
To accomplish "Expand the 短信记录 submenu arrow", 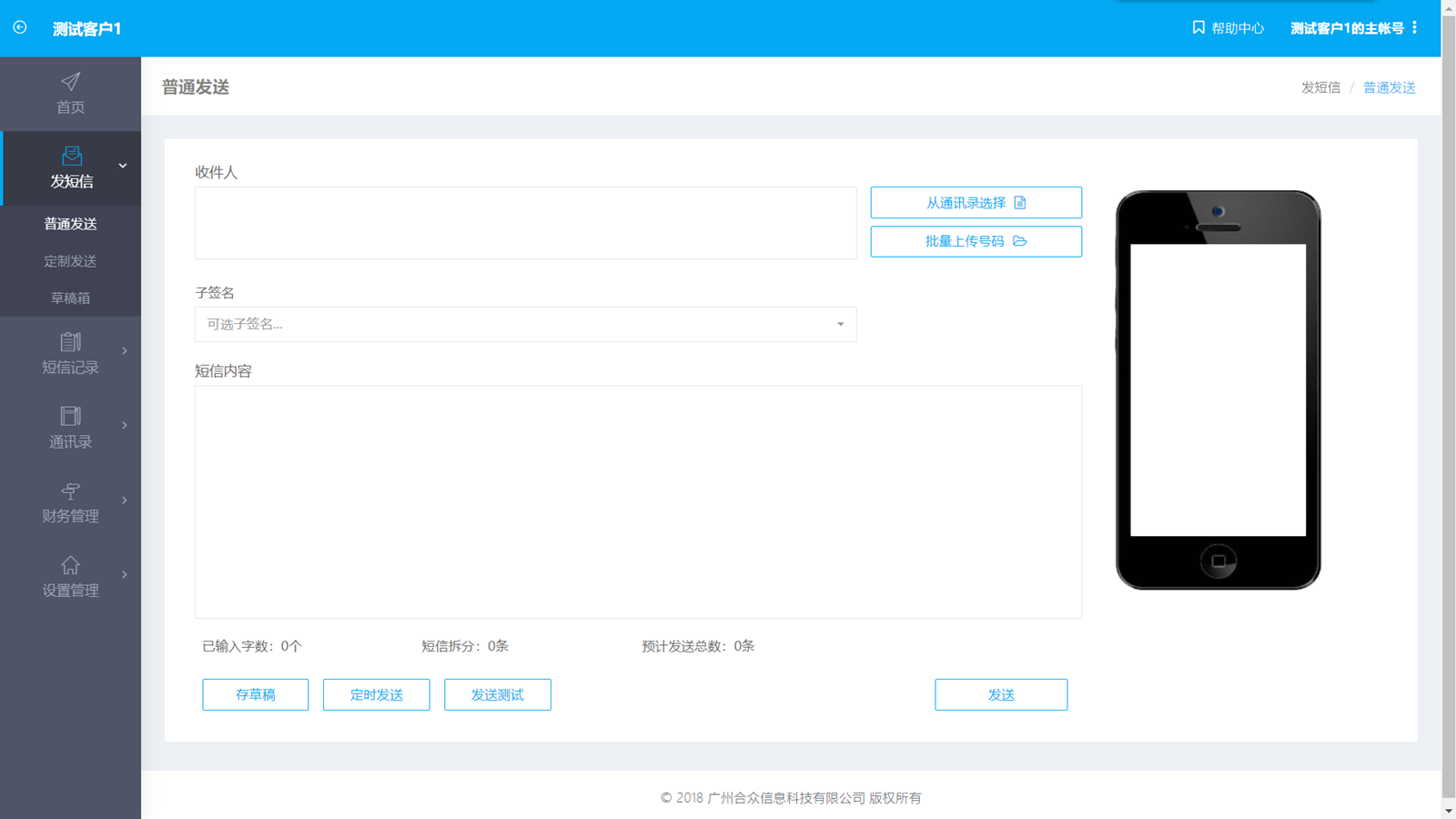I will [x=125, y=351].
